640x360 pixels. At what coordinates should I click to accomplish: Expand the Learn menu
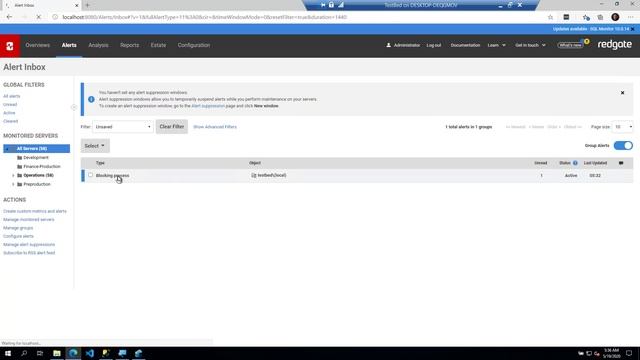(x=496, y=45)
